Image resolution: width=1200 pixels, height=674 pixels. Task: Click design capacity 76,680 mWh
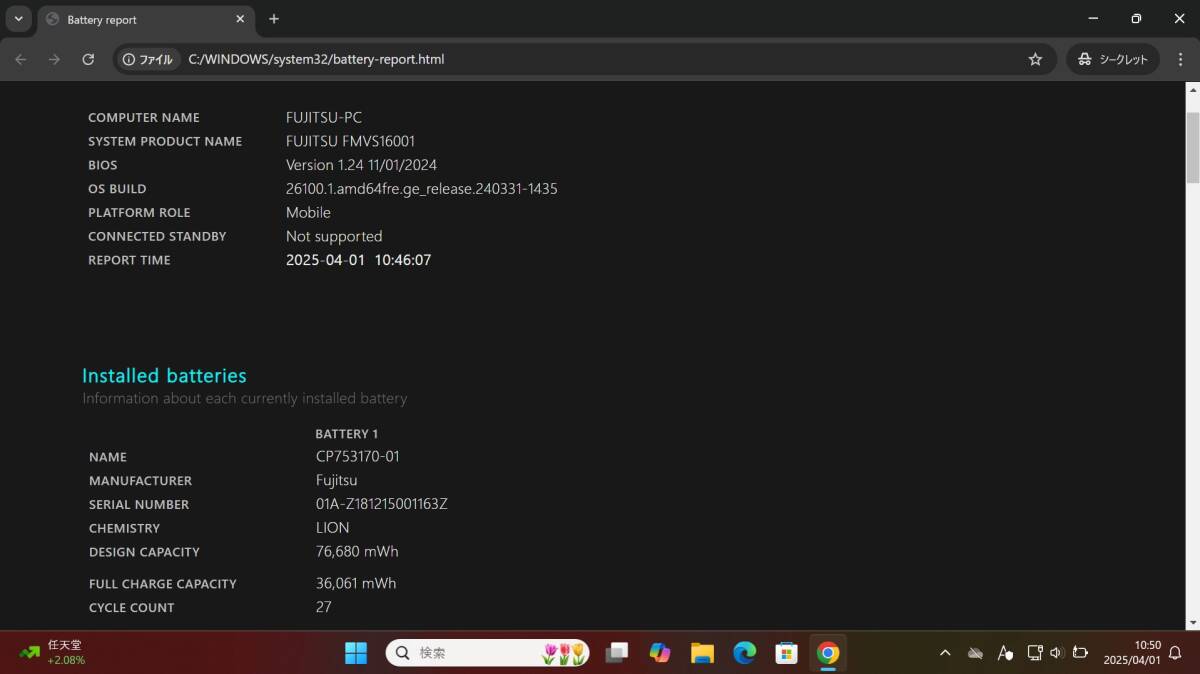(357, 552)
